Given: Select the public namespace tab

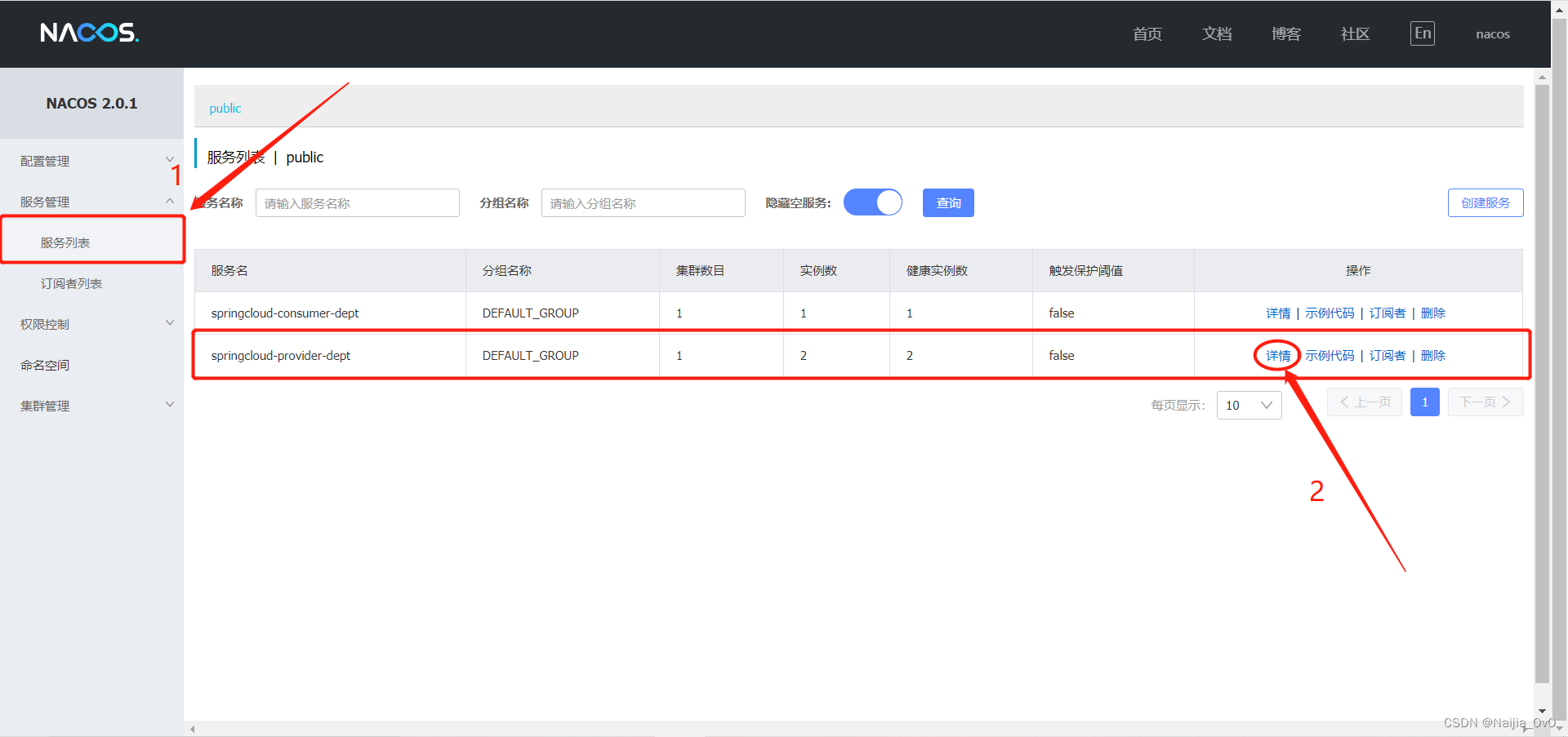Looking at the screenshot, I should coord(225,108).
